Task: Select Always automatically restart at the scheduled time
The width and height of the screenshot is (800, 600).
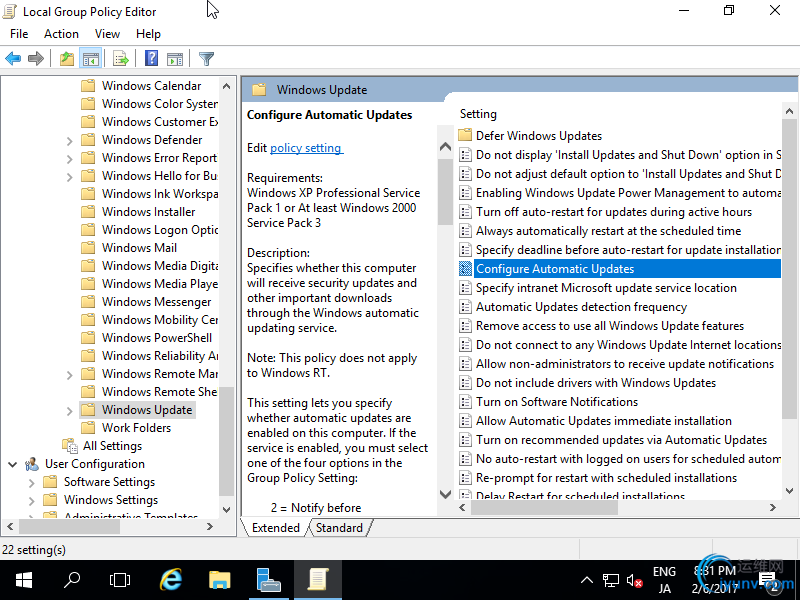Action: 608,231
